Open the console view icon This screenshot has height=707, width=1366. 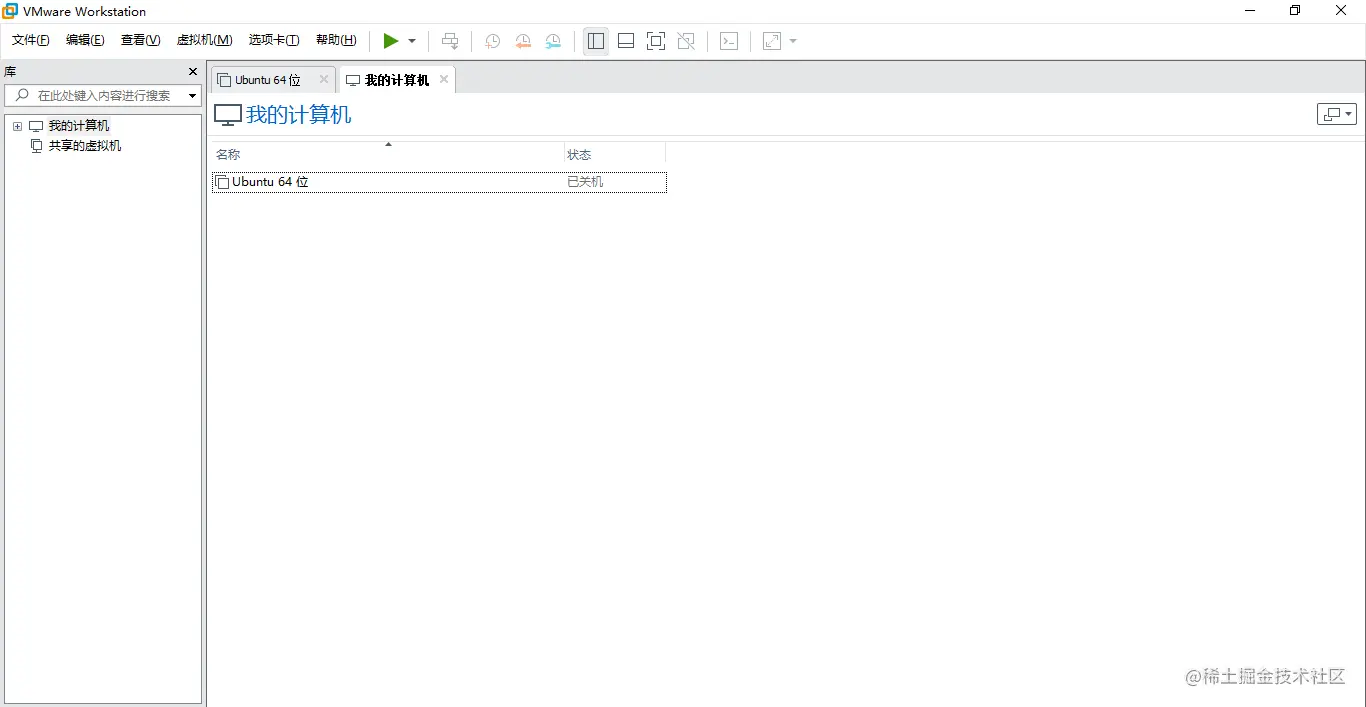pyautogui.click(x=730, y=41)
